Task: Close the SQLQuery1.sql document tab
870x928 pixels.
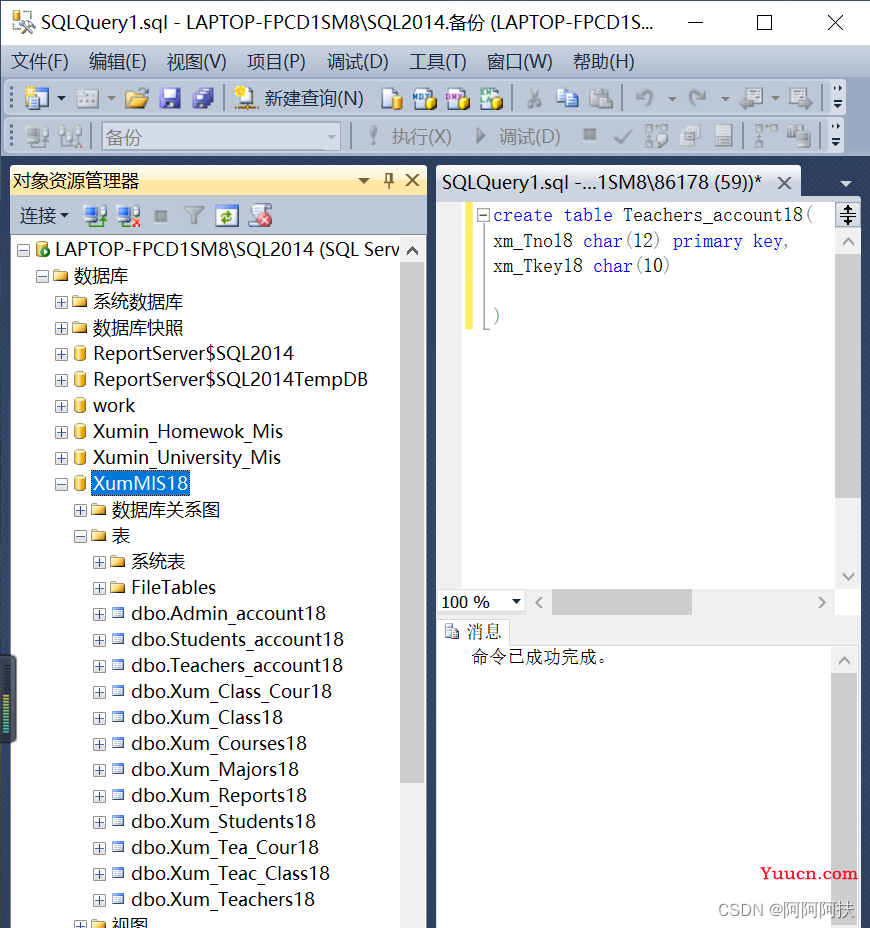Action: pos(785,182)
